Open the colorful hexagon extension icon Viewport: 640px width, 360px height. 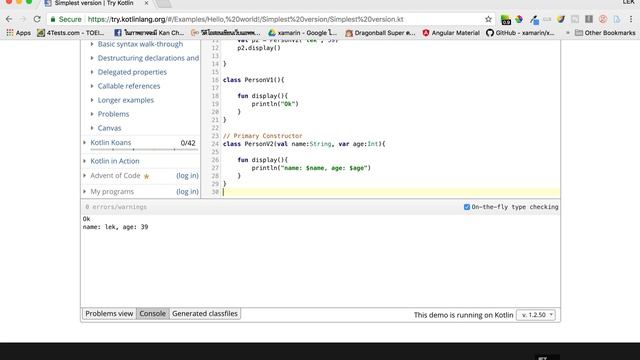pyautogui.click(x=519, y=19)
